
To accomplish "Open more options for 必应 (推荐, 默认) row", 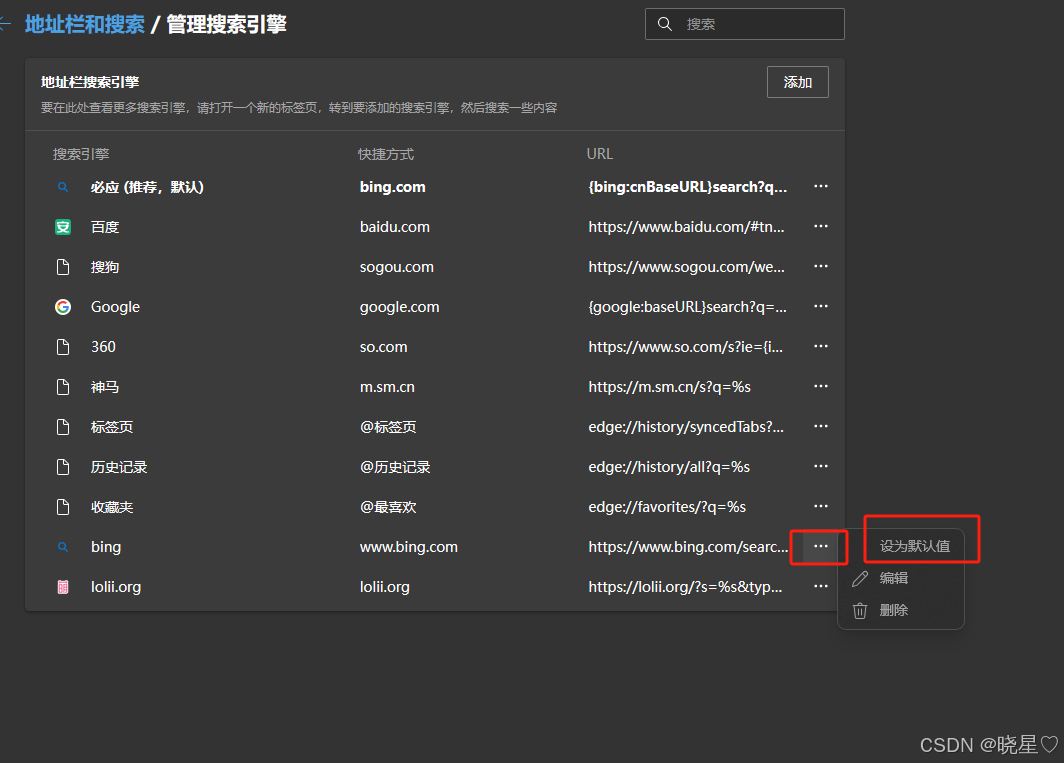I will [820, 187].
